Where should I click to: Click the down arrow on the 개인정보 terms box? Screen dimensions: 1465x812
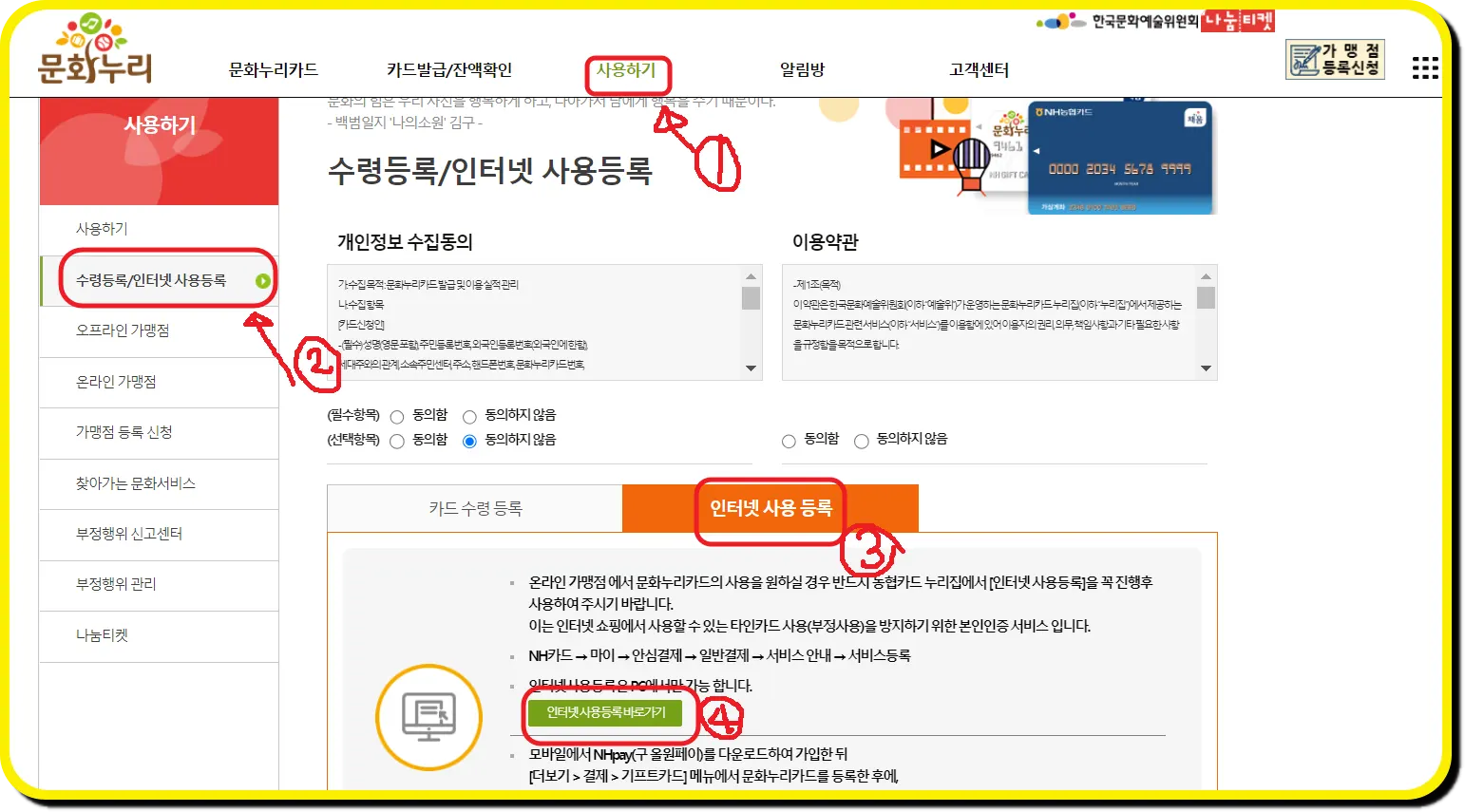(752, 368)
